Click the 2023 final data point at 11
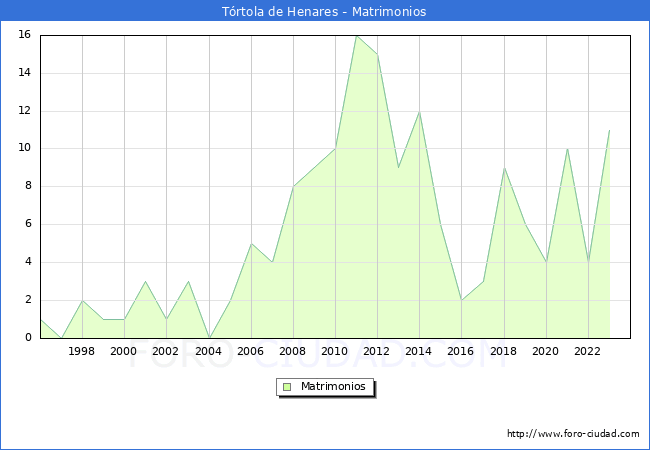 pos(609,131)
